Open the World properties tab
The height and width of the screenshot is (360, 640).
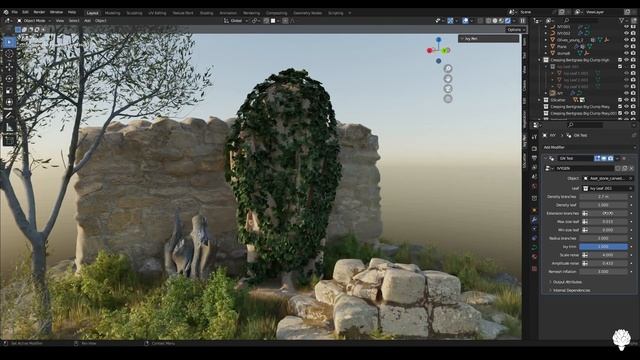[x=534, y=186]
